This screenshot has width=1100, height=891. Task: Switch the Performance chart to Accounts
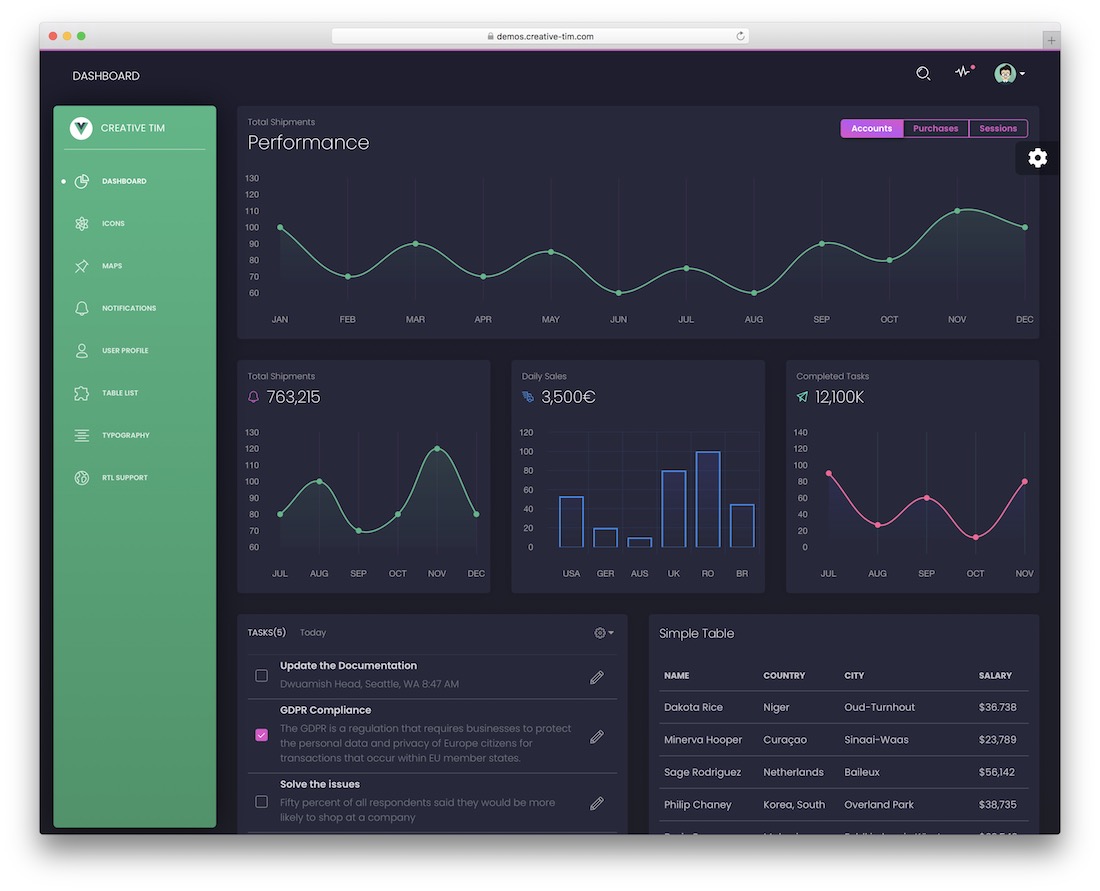pyautogui.click(x=871, y=128)
